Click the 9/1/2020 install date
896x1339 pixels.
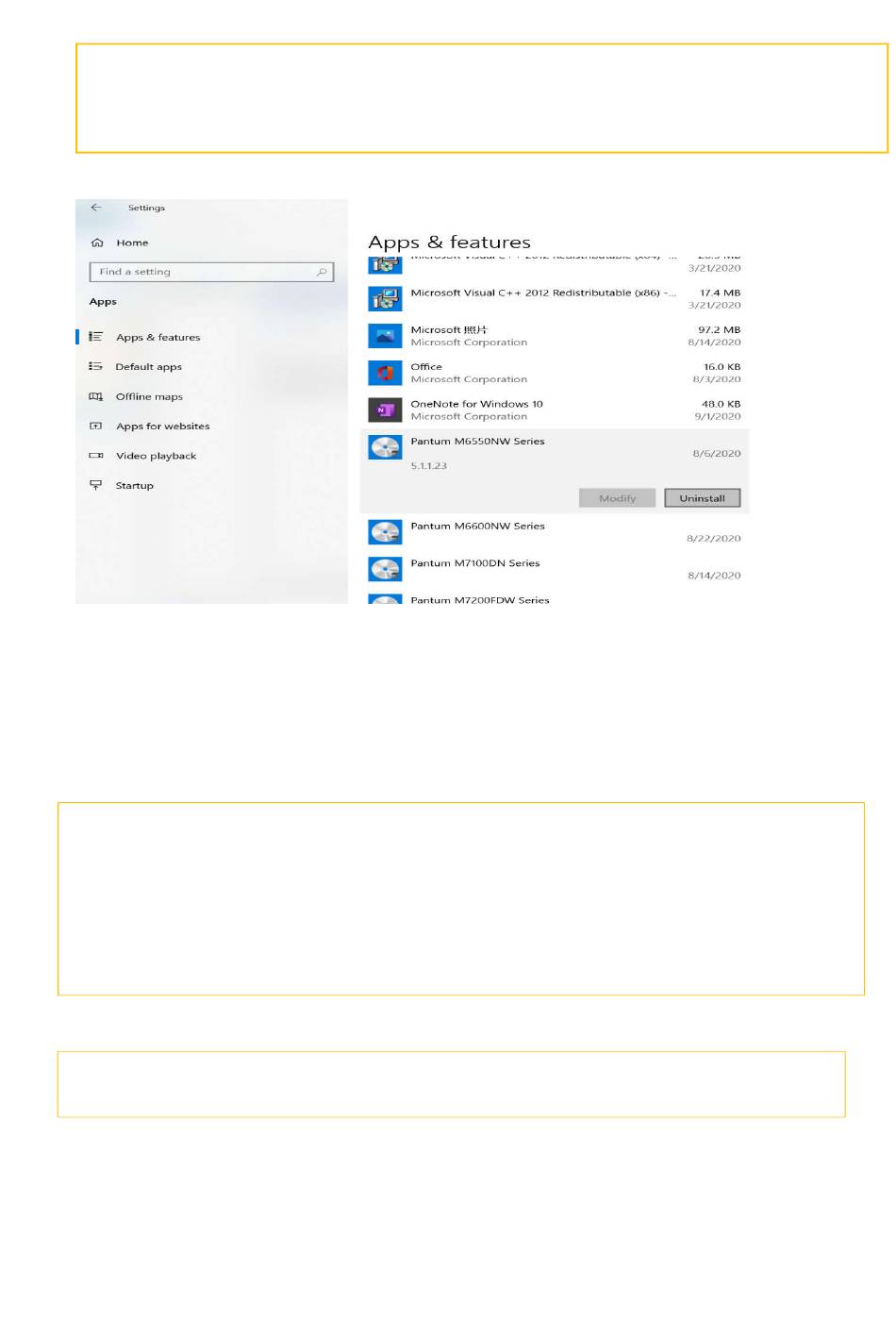click(x=718, y=416)
